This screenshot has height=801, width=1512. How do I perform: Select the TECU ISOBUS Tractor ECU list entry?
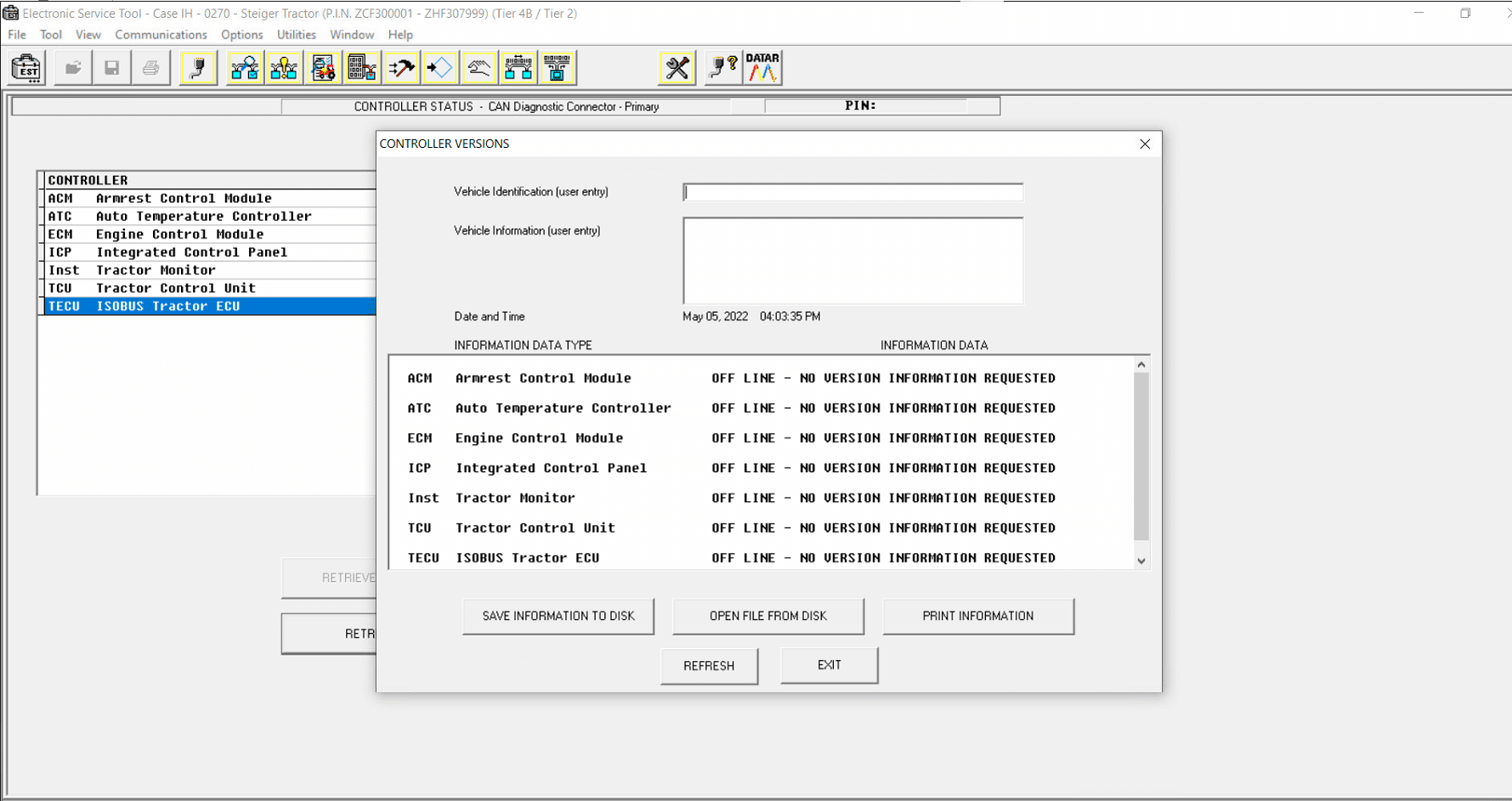[208, 306]
